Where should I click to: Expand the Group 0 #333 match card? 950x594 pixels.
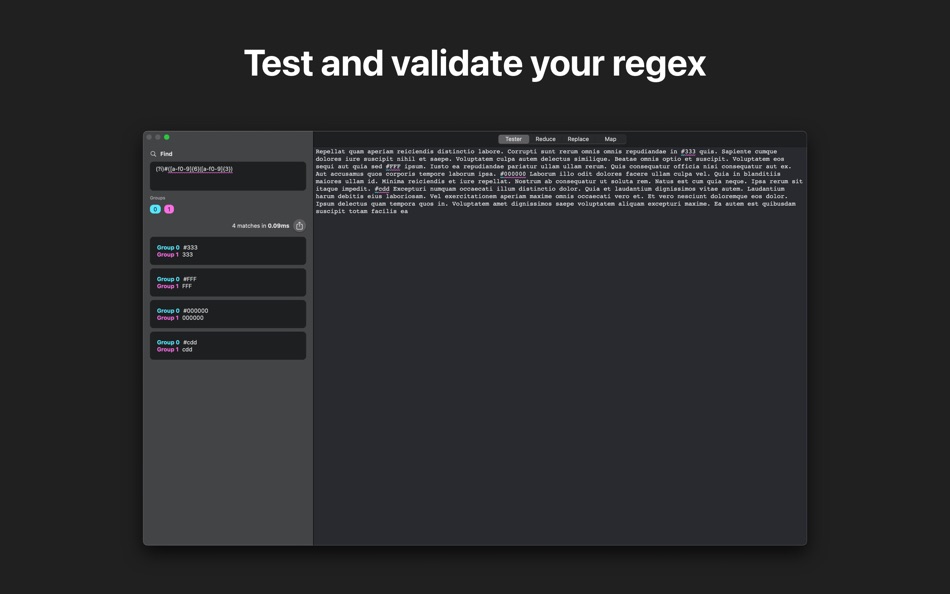tap(227, 250)
